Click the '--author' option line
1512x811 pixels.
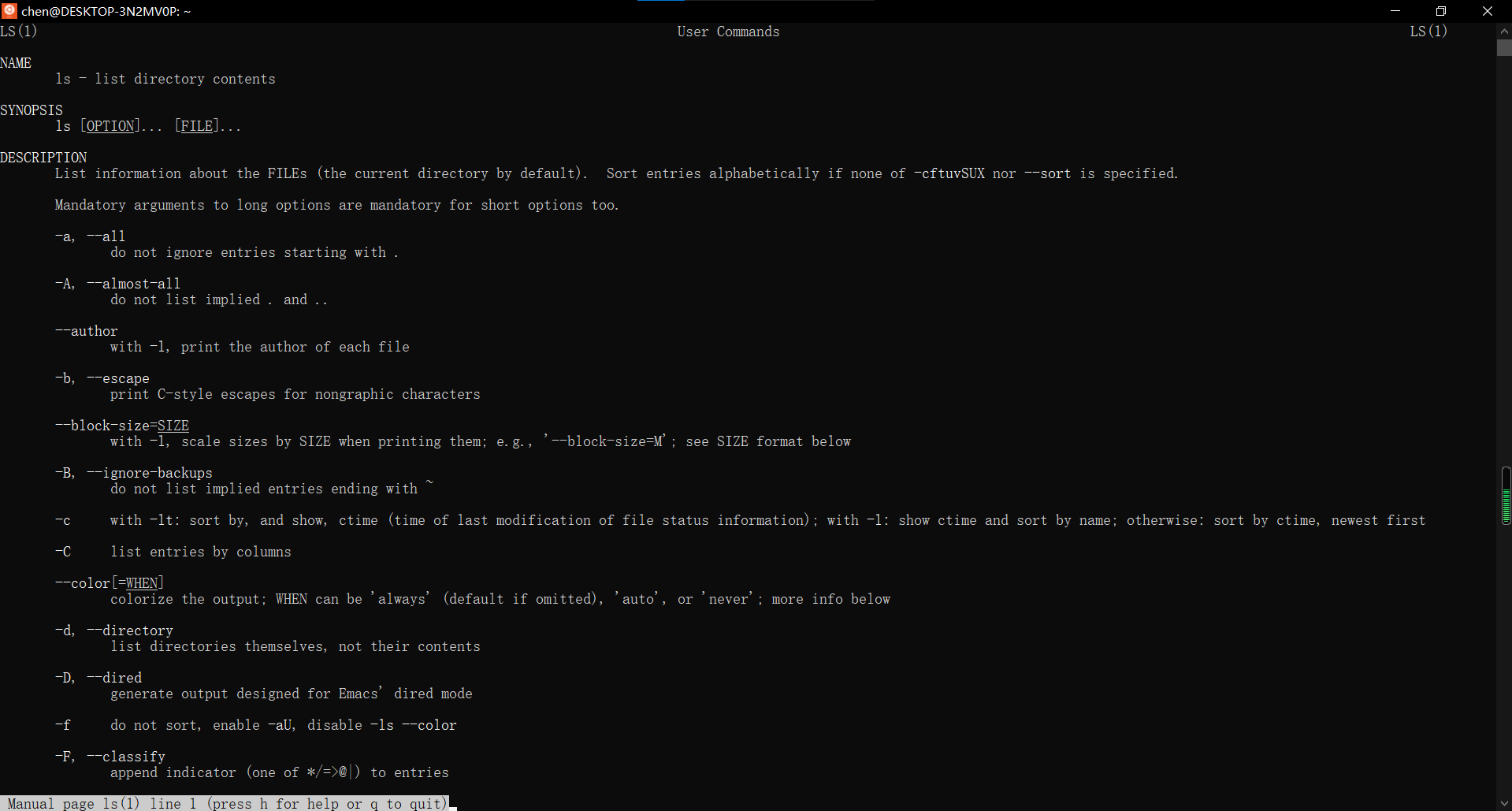pyautogui.click(x=87, y=331)
